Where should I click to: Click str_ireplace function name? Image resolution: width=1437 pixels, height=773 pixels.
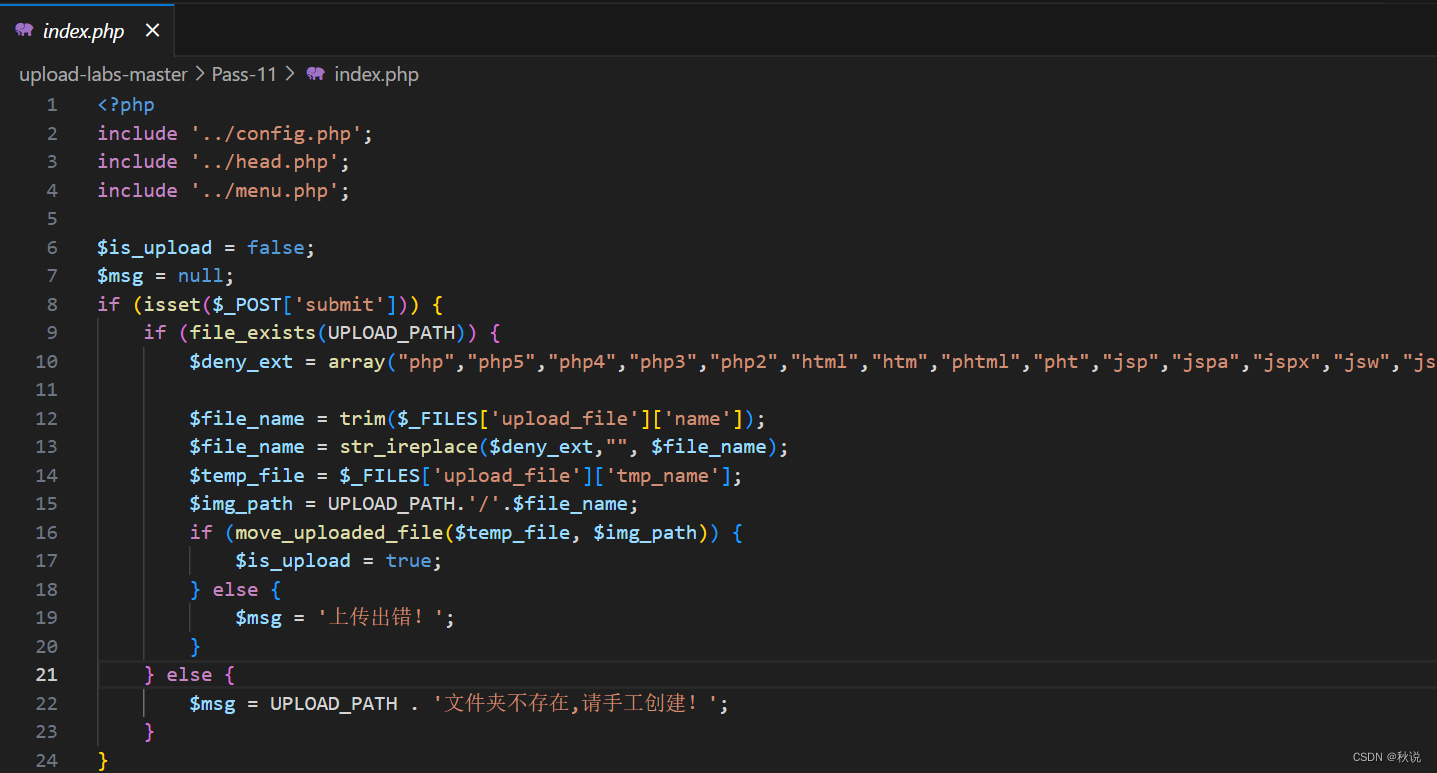[408, 446]
